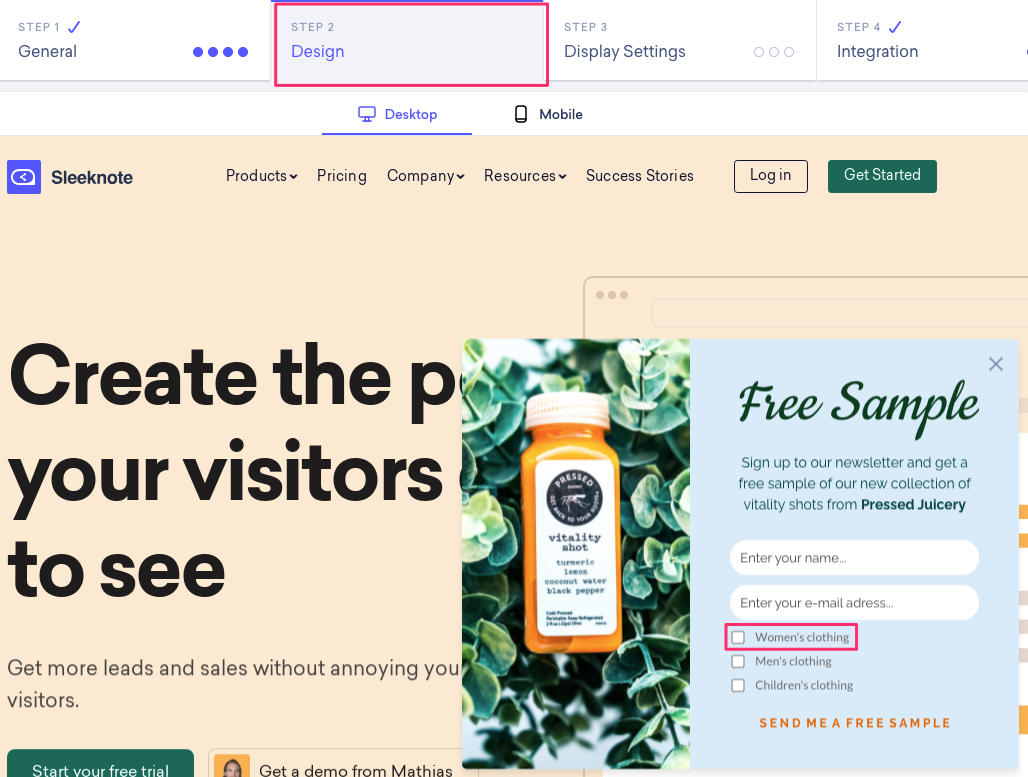Click the Get Started button

[x=882, y=176]
